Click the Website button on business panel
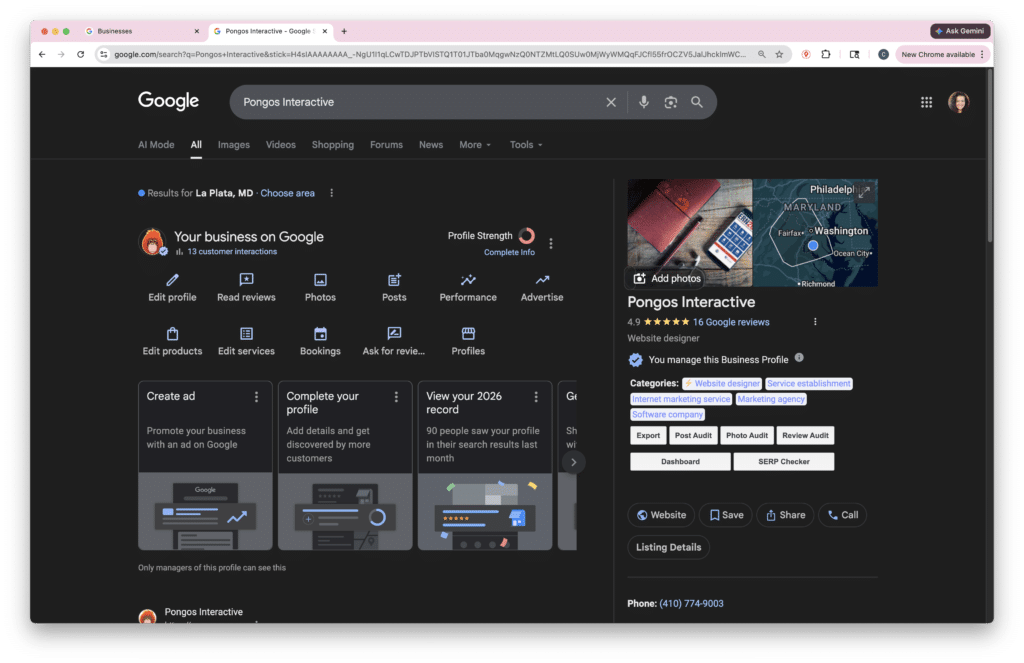Image resolution: width=1024 pixels, height=663 pixels. coord(660,514)
